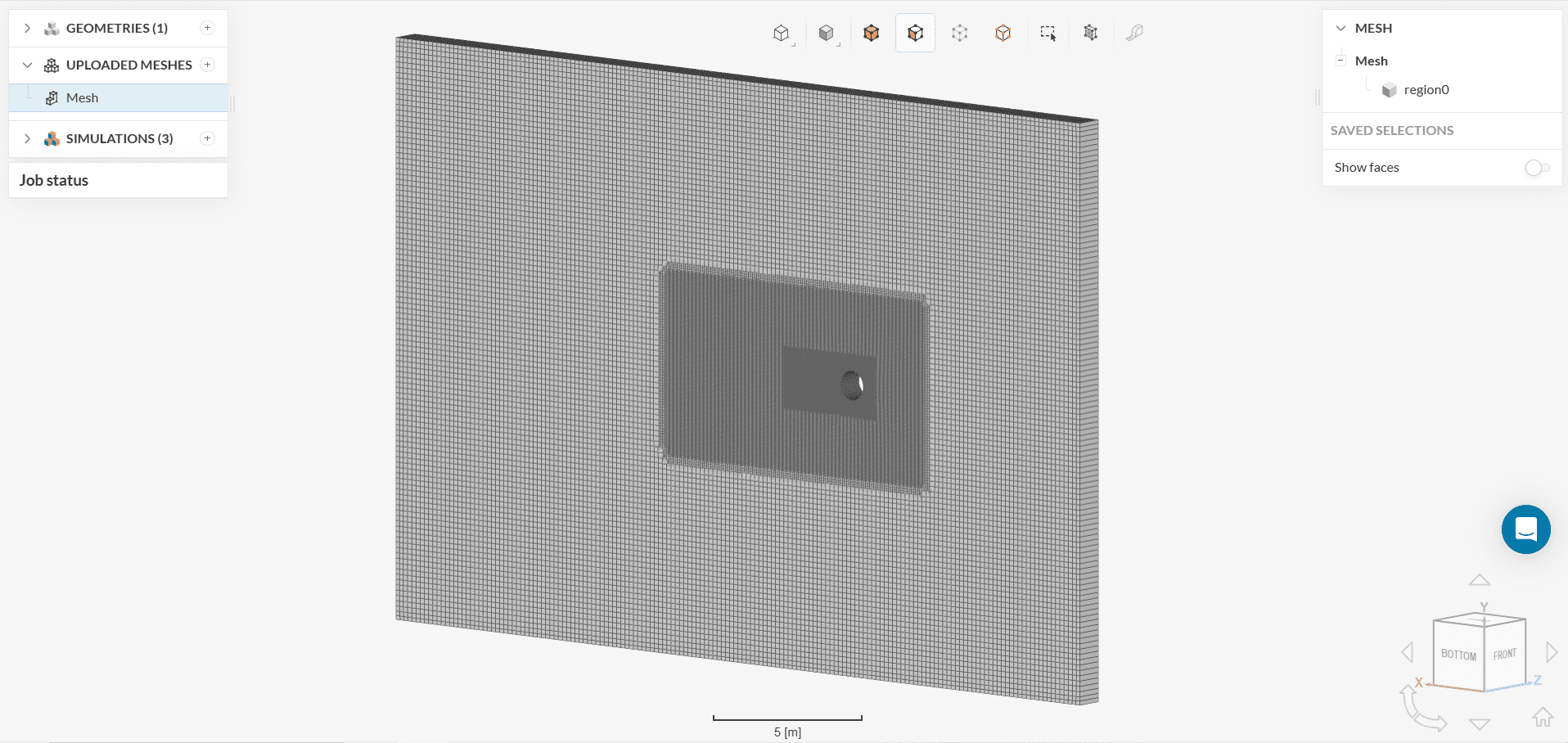Activate the box selection tool
The width and height of the screenshot is (1568, 743).
click(x=1048, y=33)
